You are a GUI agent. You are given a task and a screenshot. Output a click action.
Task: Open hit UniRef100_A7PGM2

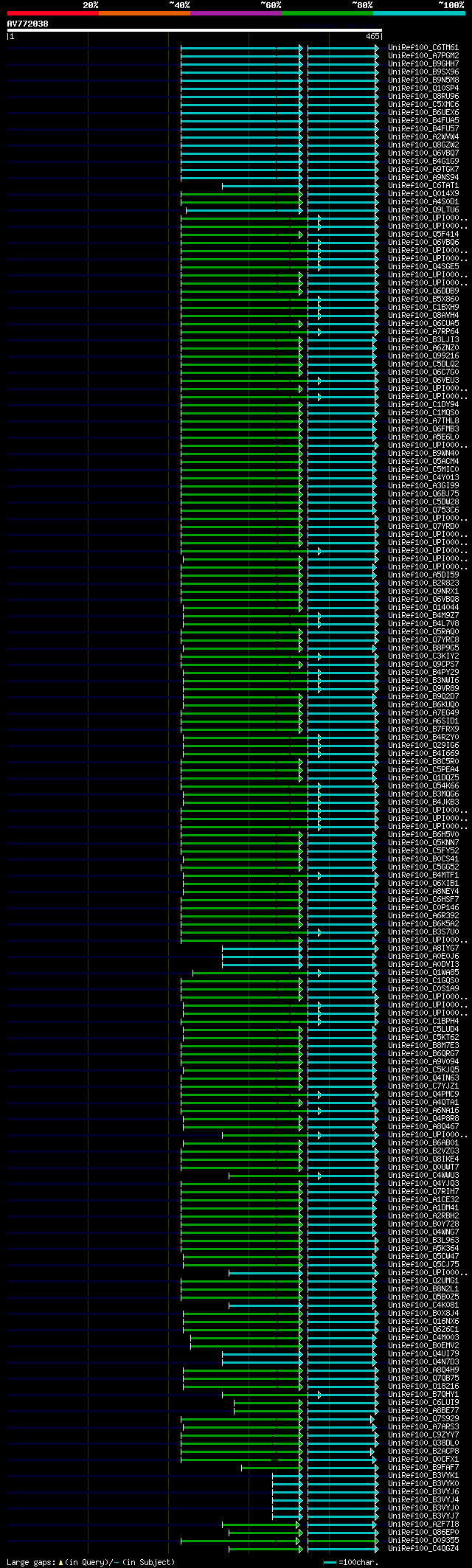423,55
